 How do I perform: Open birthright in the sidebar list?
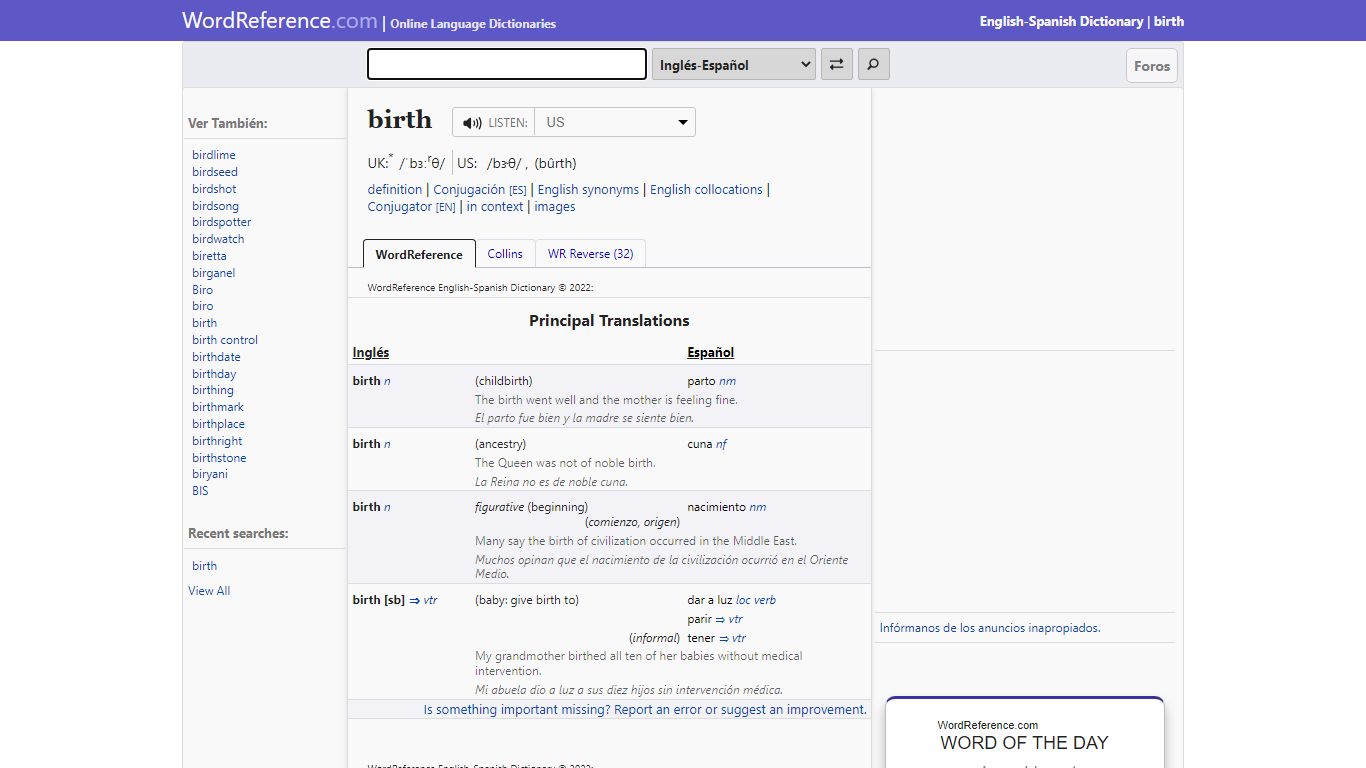click(217, 441)
